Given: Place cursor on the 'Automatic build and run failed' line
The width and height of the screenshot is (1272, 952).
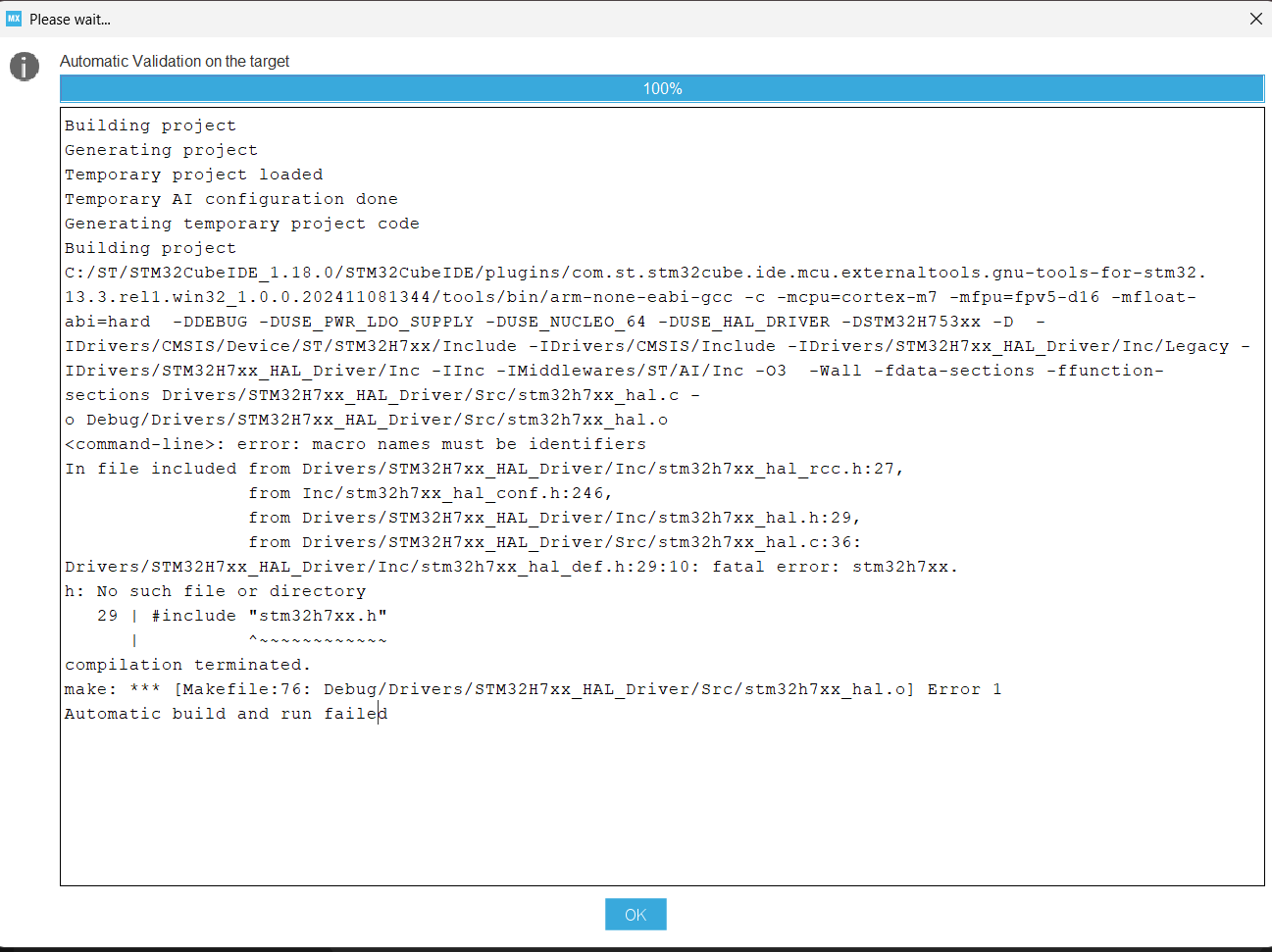Looking at the screenshot, I should (226, 713).
